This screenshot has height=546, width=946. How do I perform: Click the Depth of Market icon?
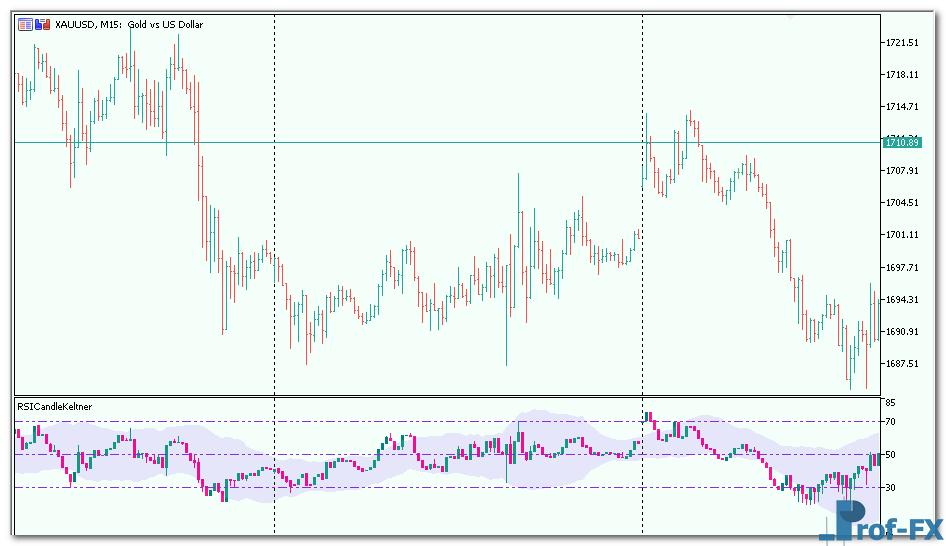[x=38, y=24]
